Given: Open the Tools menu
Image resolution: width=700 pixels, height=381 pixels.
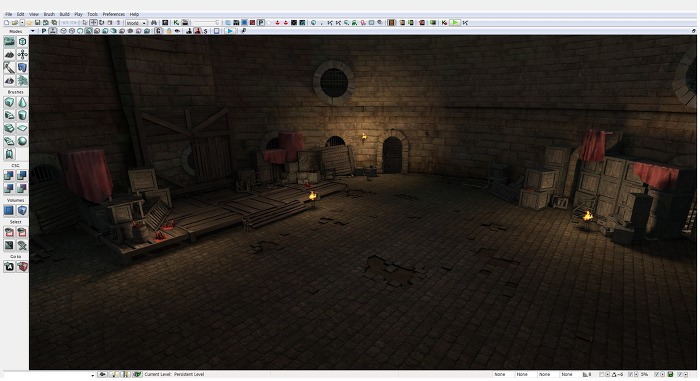Looking at the screenshot, I should [92, 14].
